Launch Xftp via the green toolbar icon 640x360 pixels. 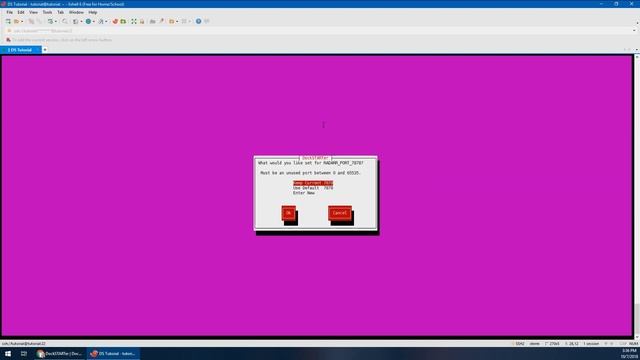point(123,21)
